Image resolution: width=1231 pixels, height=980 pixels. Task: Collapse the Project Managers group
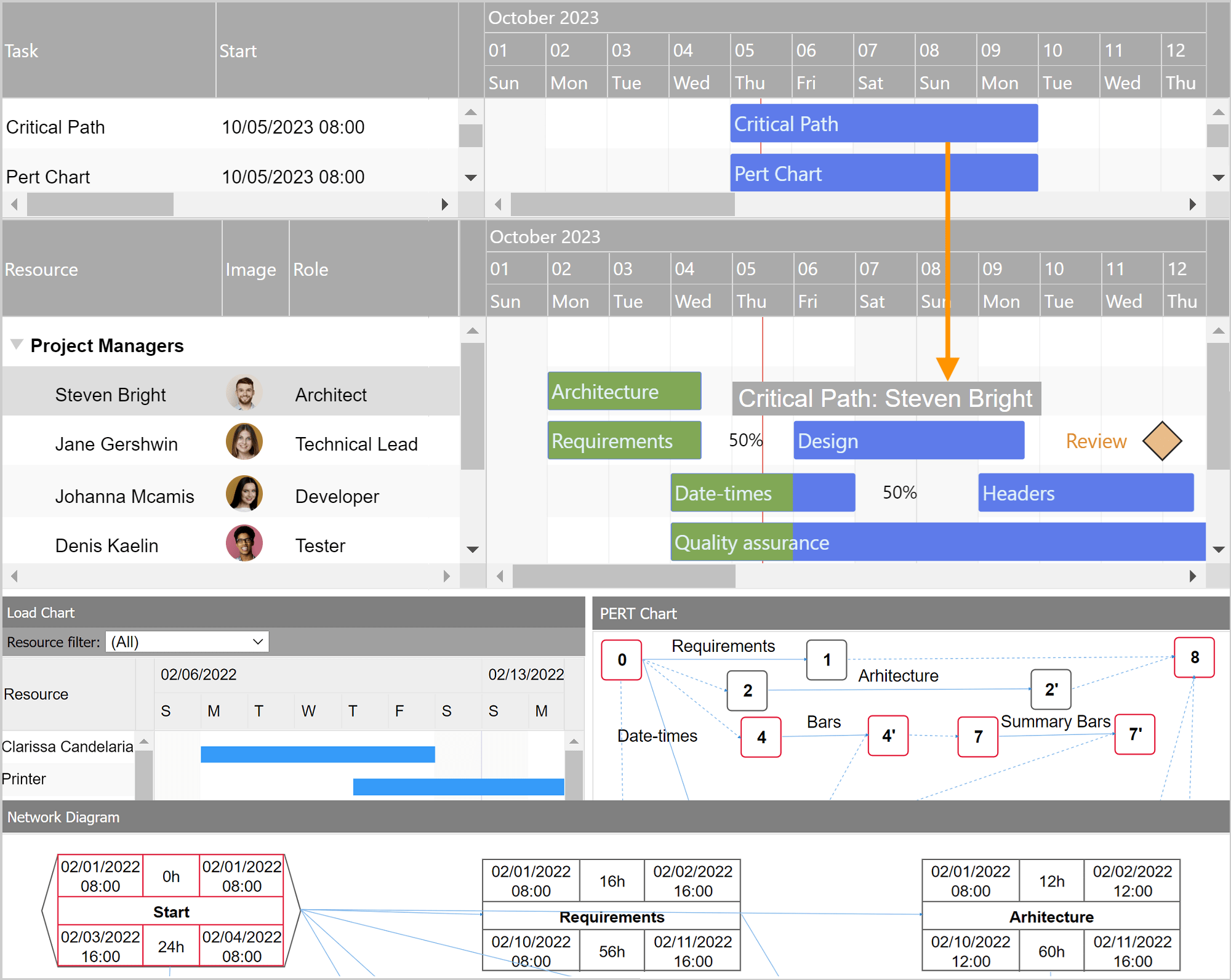click(x=17, y=345)
